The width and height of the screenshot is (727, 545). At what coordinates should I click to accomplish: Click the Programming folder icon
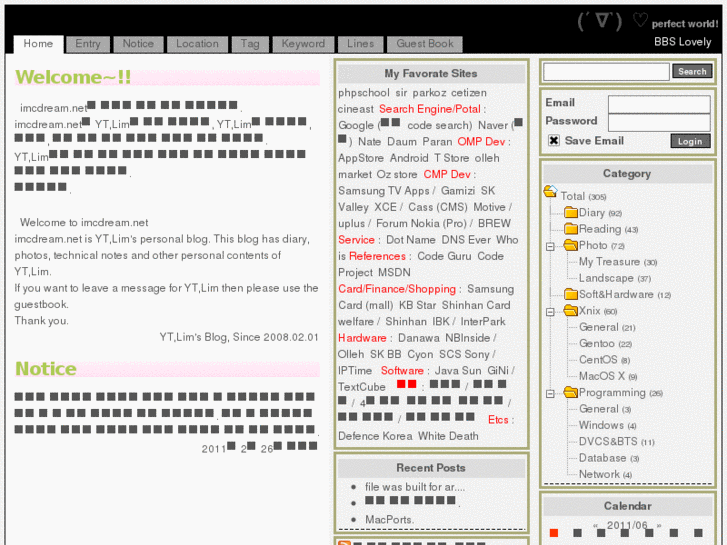click(571, 392)
